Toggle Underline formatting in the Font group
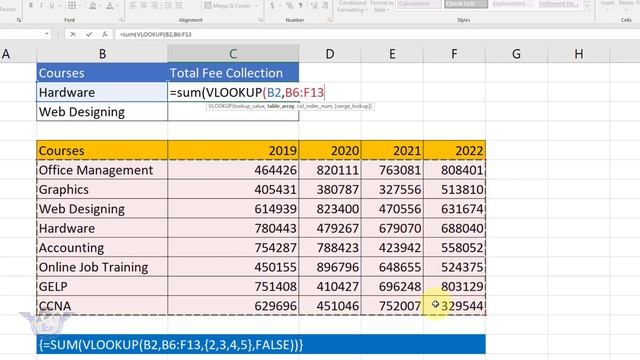The height and width of the screenshot is (360, 640). point(51,5)
